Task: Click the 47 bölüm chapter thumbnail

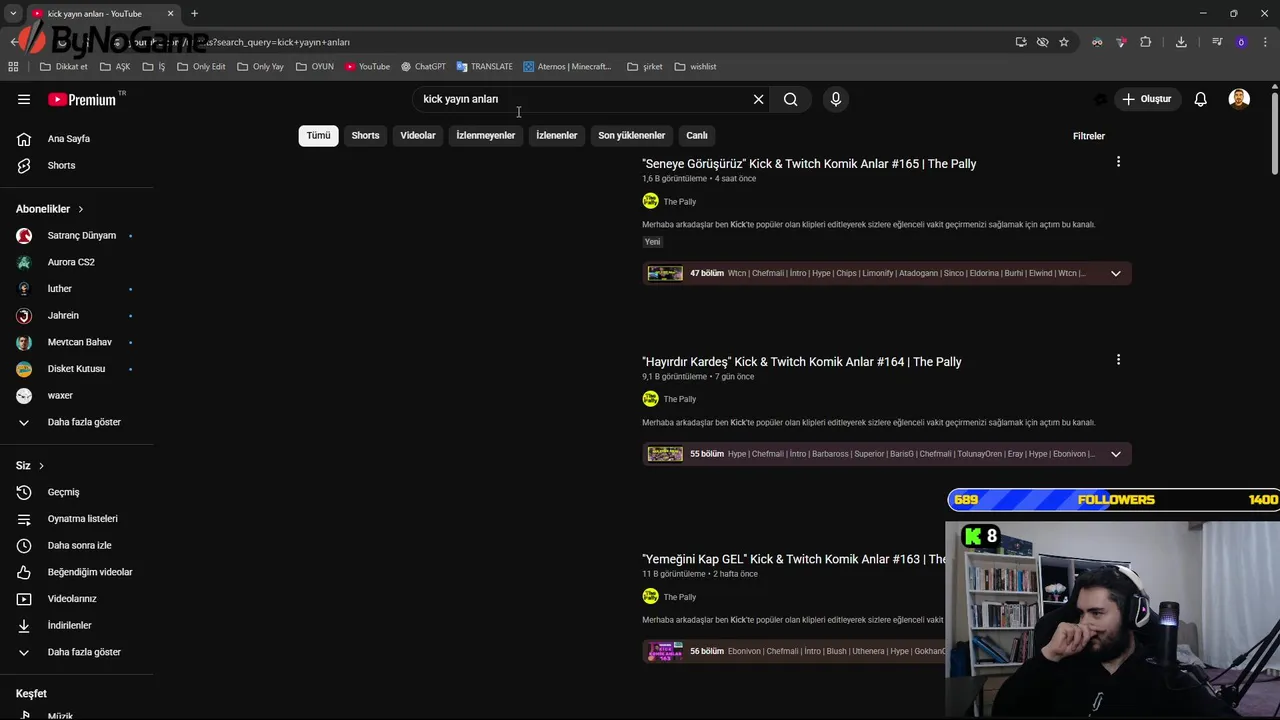Action: [665, 273]
